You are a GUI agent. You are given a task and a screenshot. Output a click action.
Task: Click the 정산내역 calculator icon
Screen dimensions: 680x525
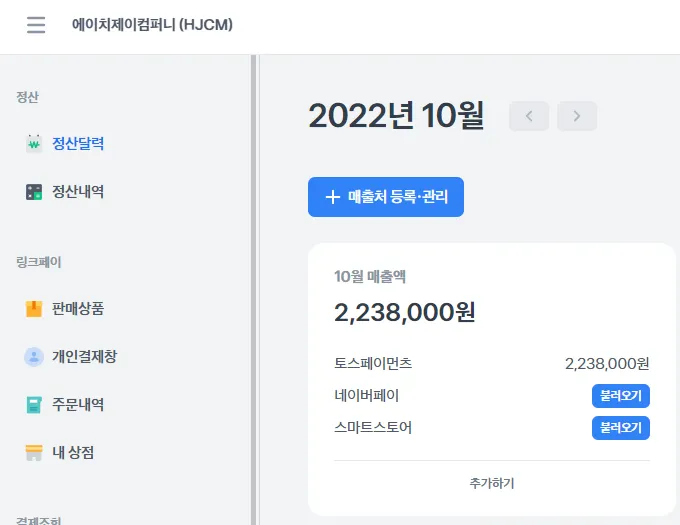point(34,192)
